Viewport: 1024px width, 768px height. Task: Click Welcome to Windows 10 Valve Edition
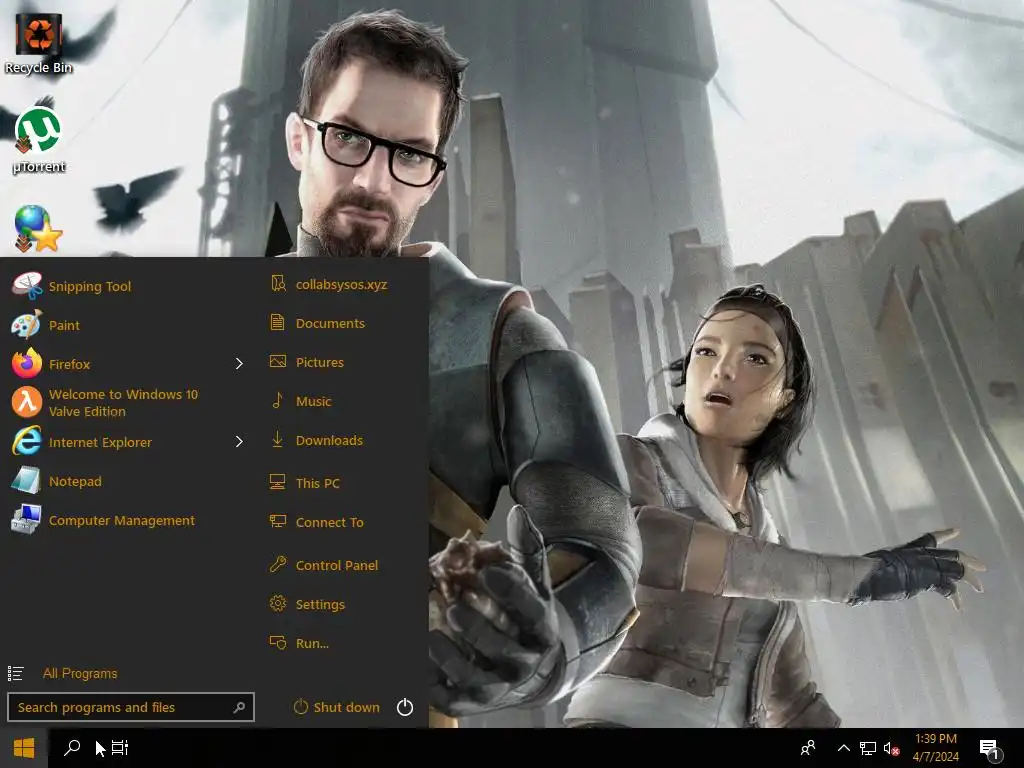pyautogui.click(x=123, y=403)
